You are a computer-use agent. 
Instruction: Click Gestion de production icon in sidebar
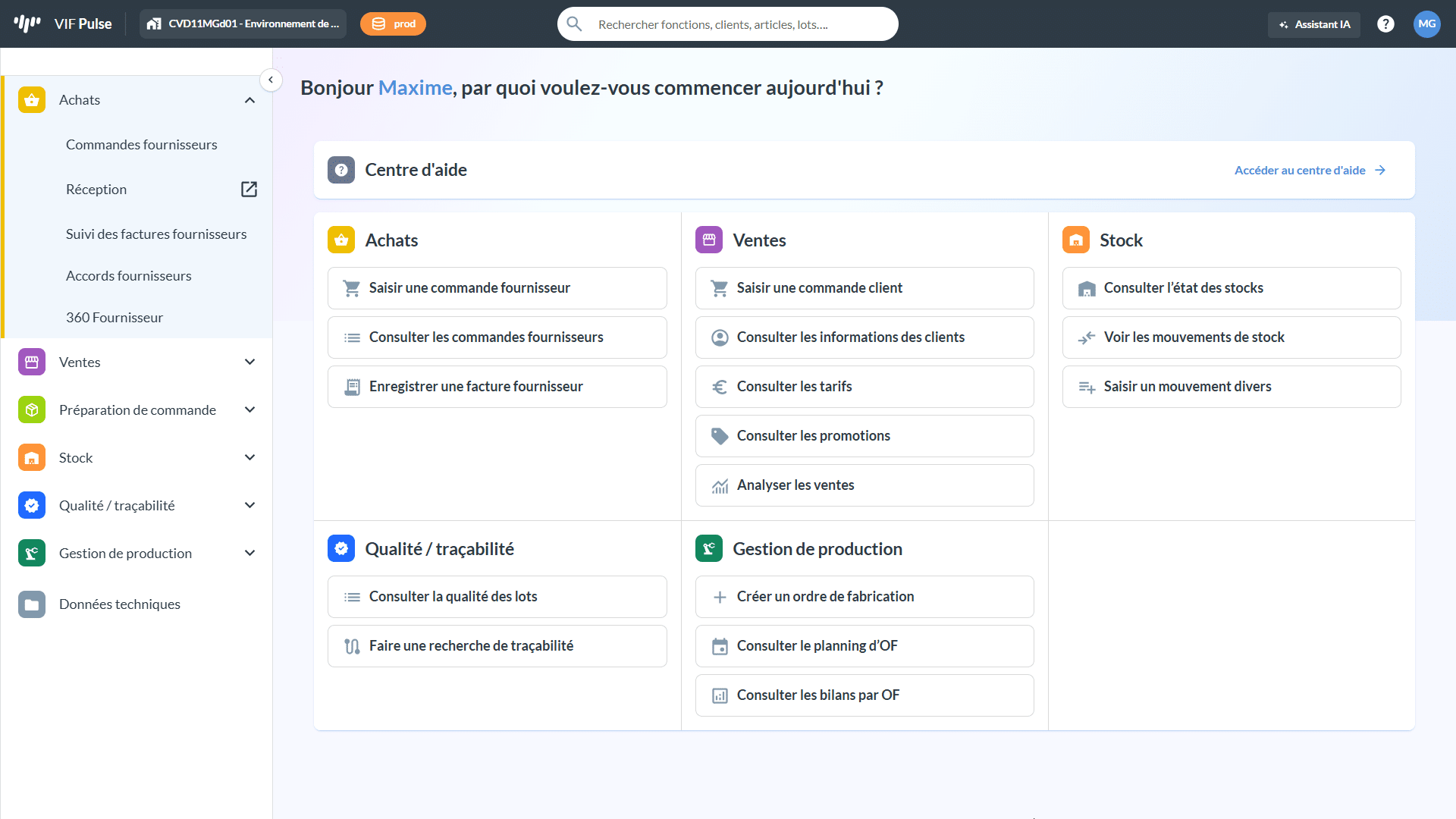click(32, 554)
